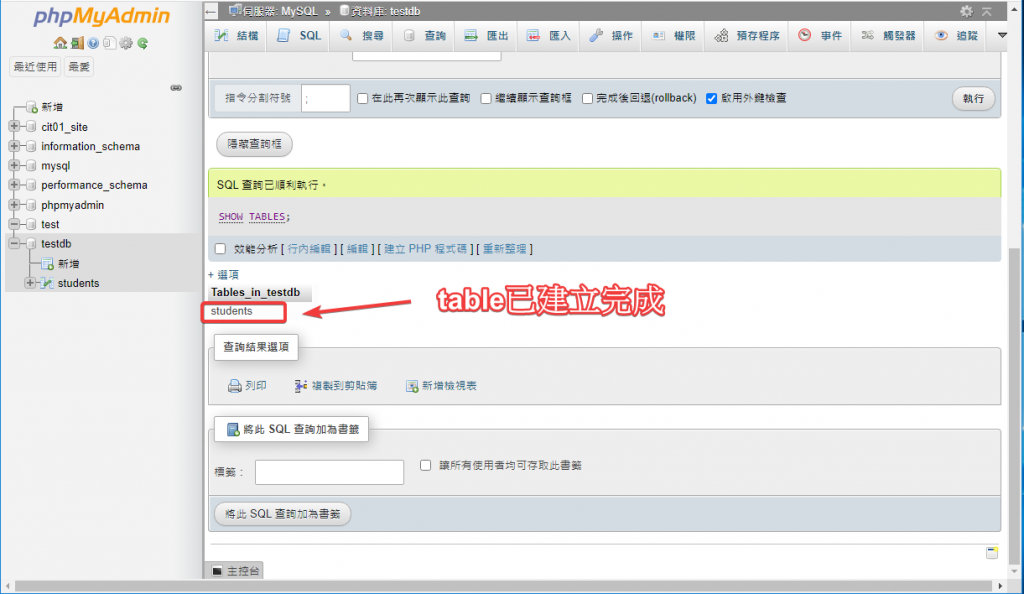1024x594 pixels.
Task: Click the page settings gear at top right
Action: point(966,11)
